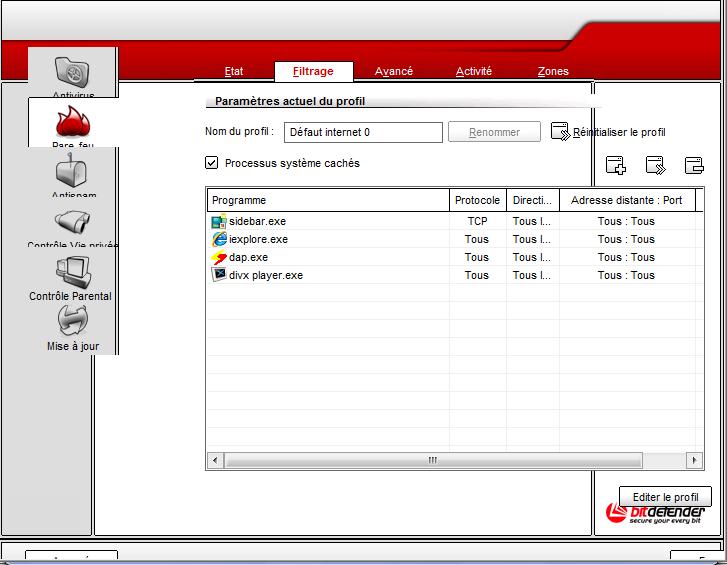Viewport: 727px width, 565px height.
Task: Click Tous : Tous address of dap.exe
Action: click(x=626, y=257)
